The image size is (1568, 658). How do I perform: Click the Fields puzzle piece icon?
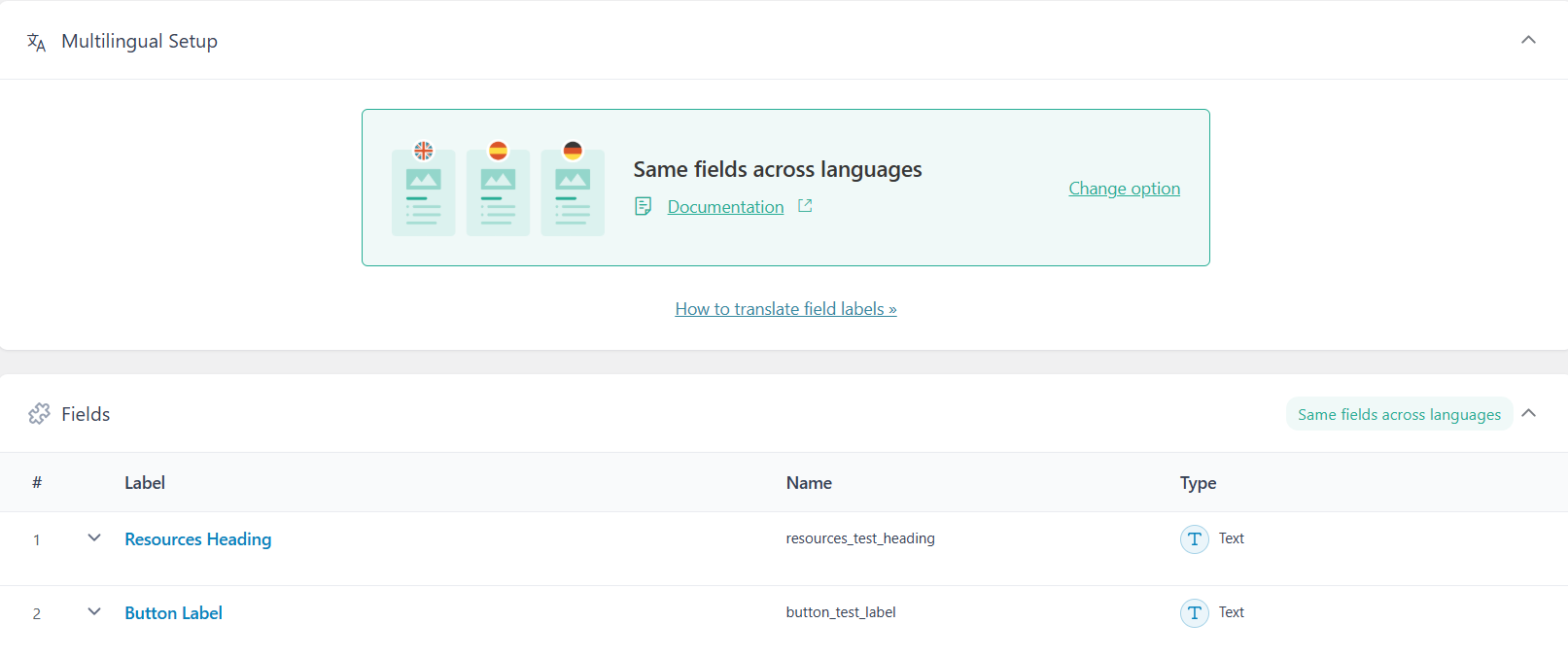point(39,414)
